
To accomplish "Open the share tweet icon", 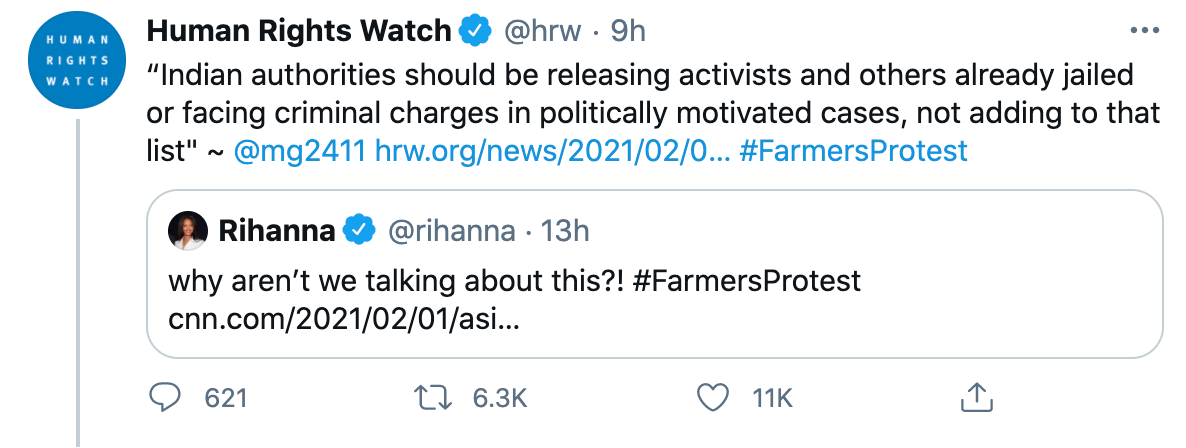I will 974,398.
